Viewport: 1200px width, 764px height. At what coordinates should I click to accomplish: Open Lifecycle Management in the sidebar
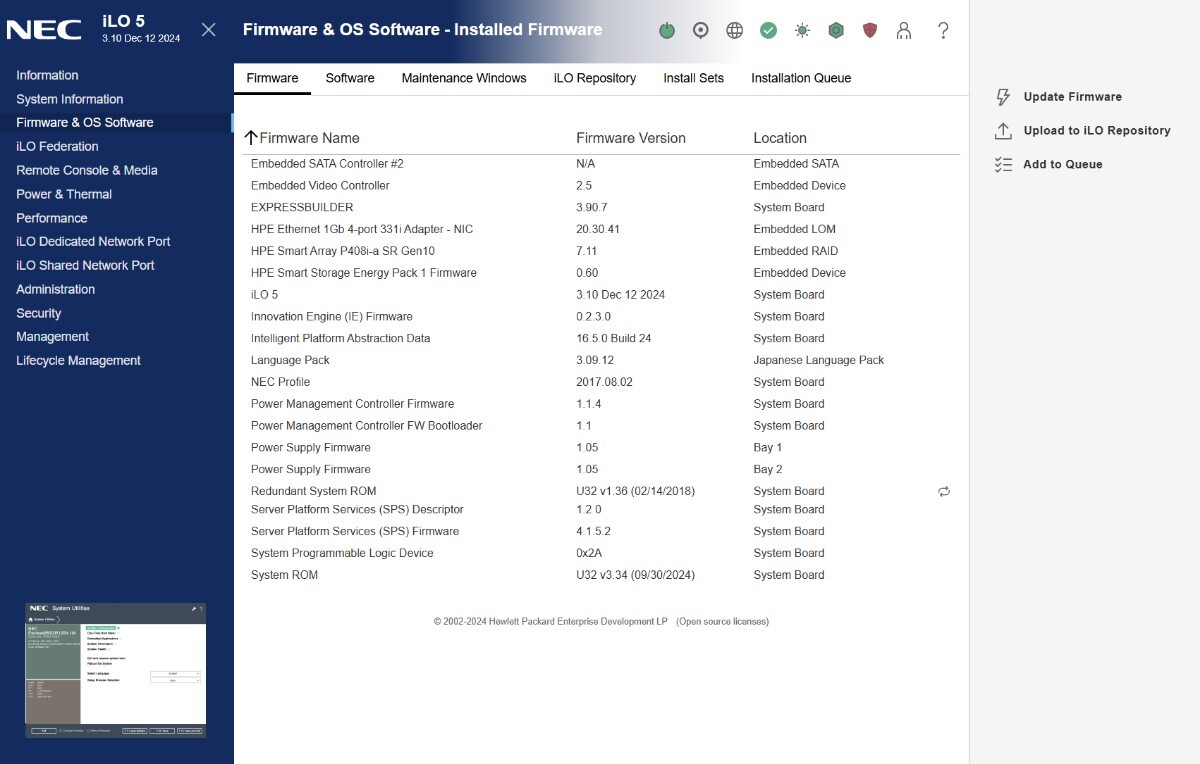click(x=79, y=360)
